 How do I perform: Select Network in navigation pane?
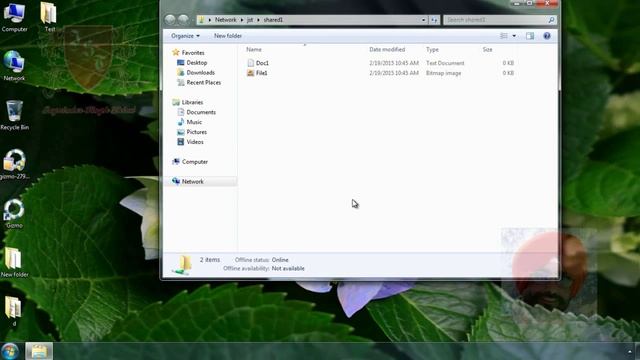point(193,182)
